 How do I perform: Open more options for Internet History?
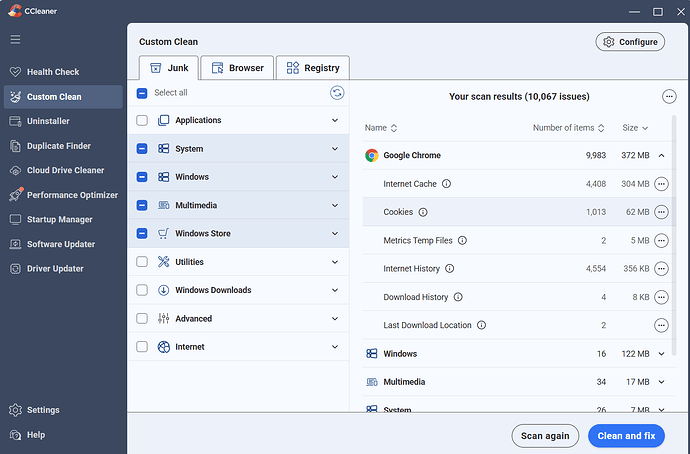[x=661, y=268]
